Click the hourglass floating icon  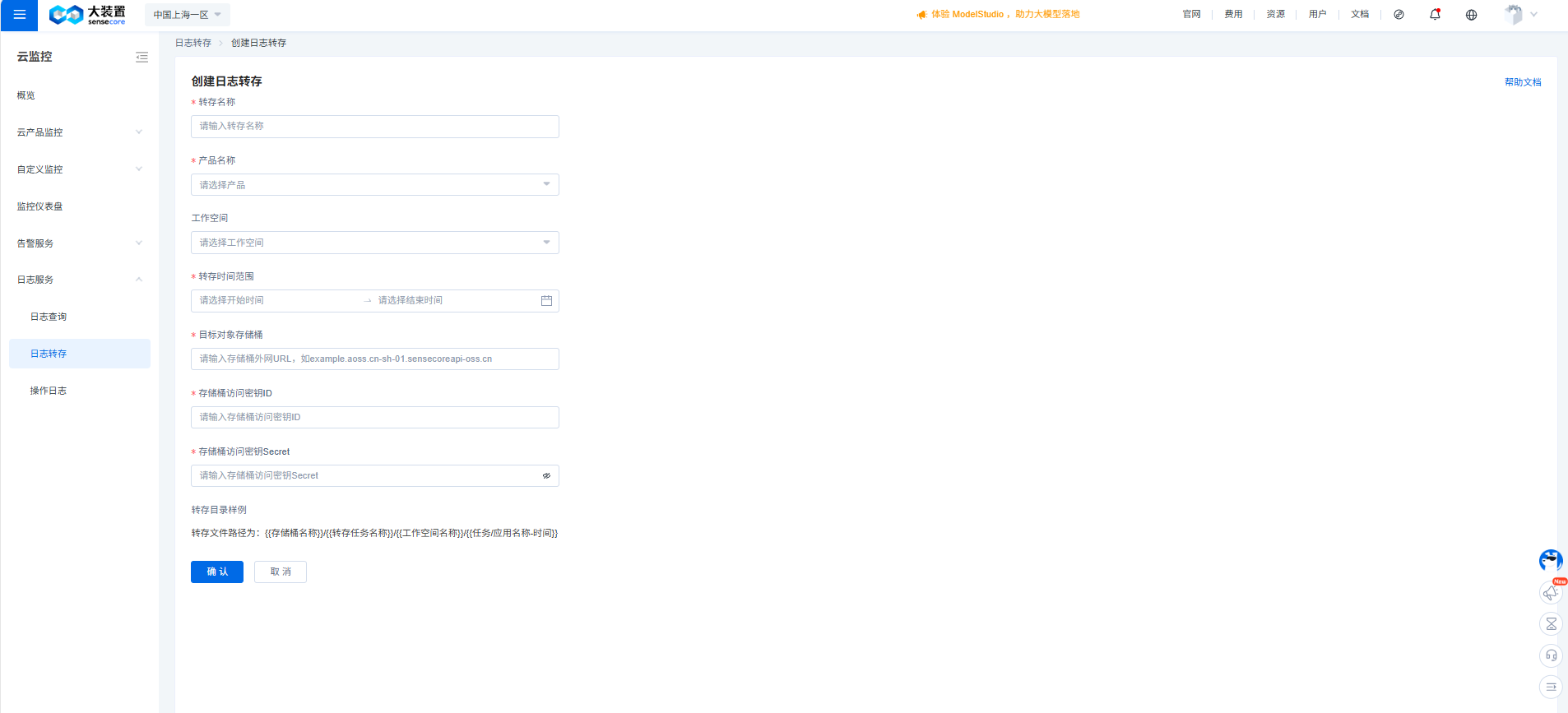click(1551, 624)
